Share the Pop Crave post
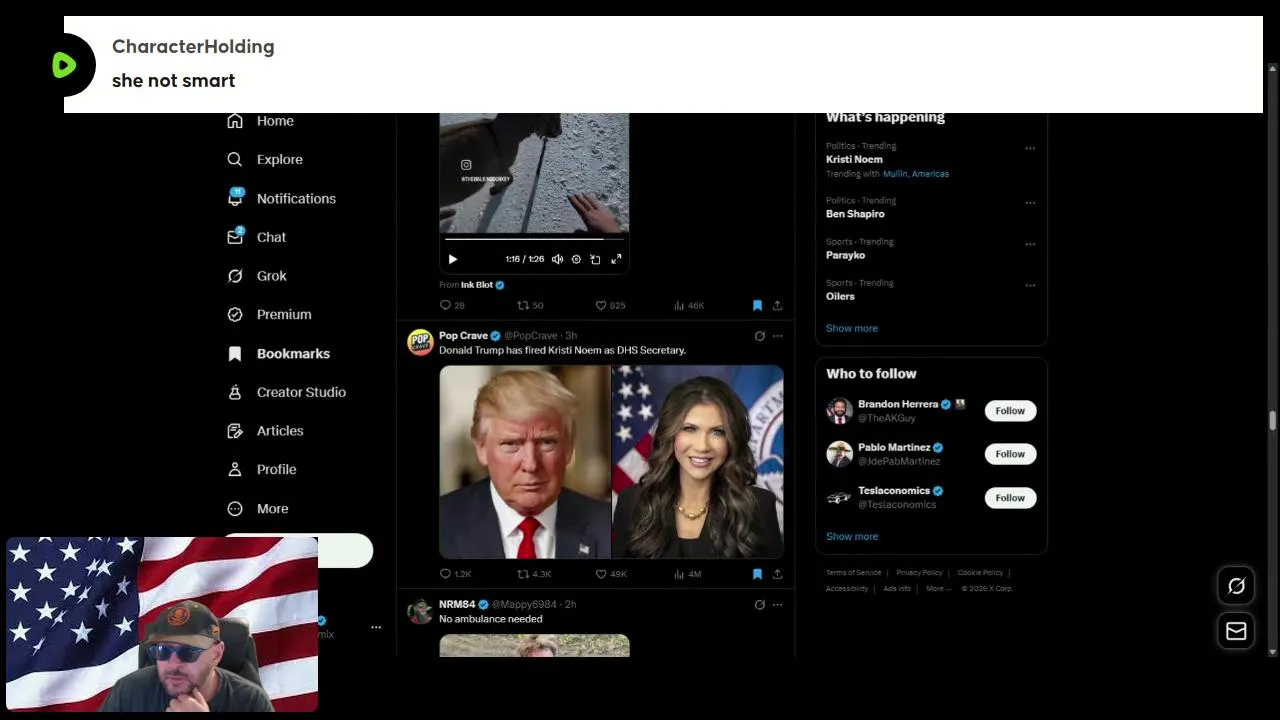 click(x=777, y=574)
